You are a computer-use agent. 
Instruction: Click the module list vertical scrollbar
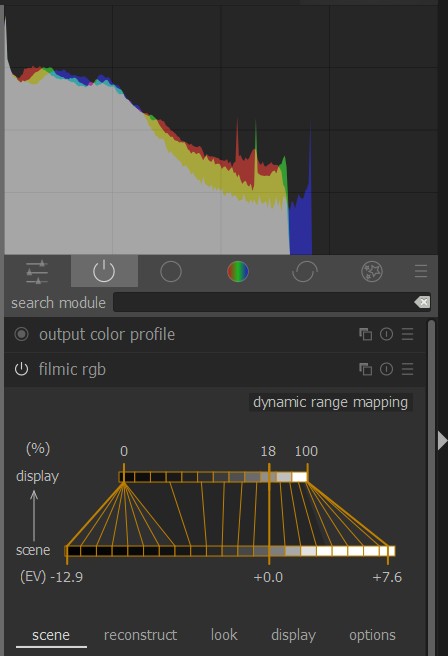point(432,488)
